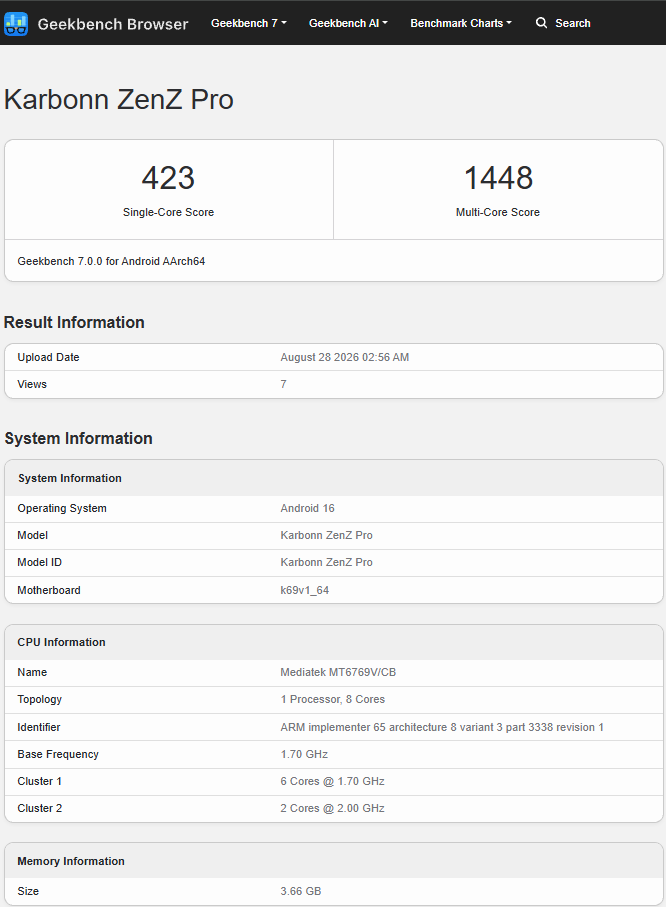Click the Base Frequency 1.70 GHz value

[304, 755]
